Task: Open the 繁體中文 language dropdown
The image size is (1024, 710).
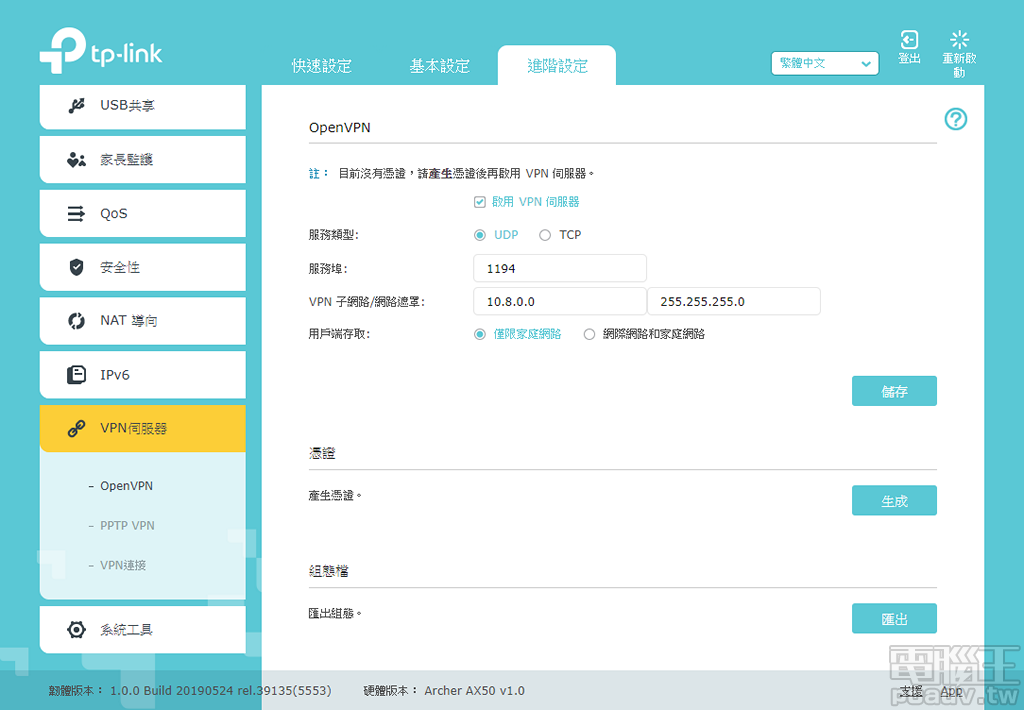Action: (824, 62)
